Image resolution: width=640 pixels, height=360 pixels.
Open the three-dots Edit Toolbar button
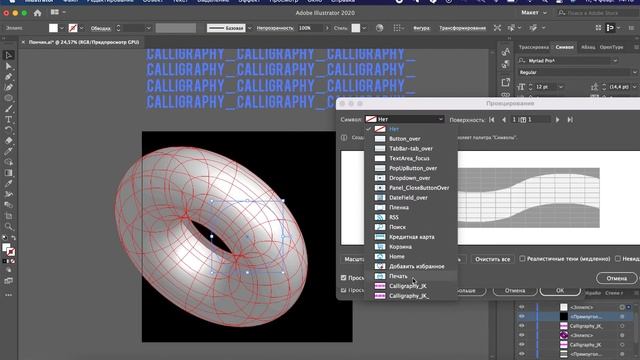[x=9, y=295]
